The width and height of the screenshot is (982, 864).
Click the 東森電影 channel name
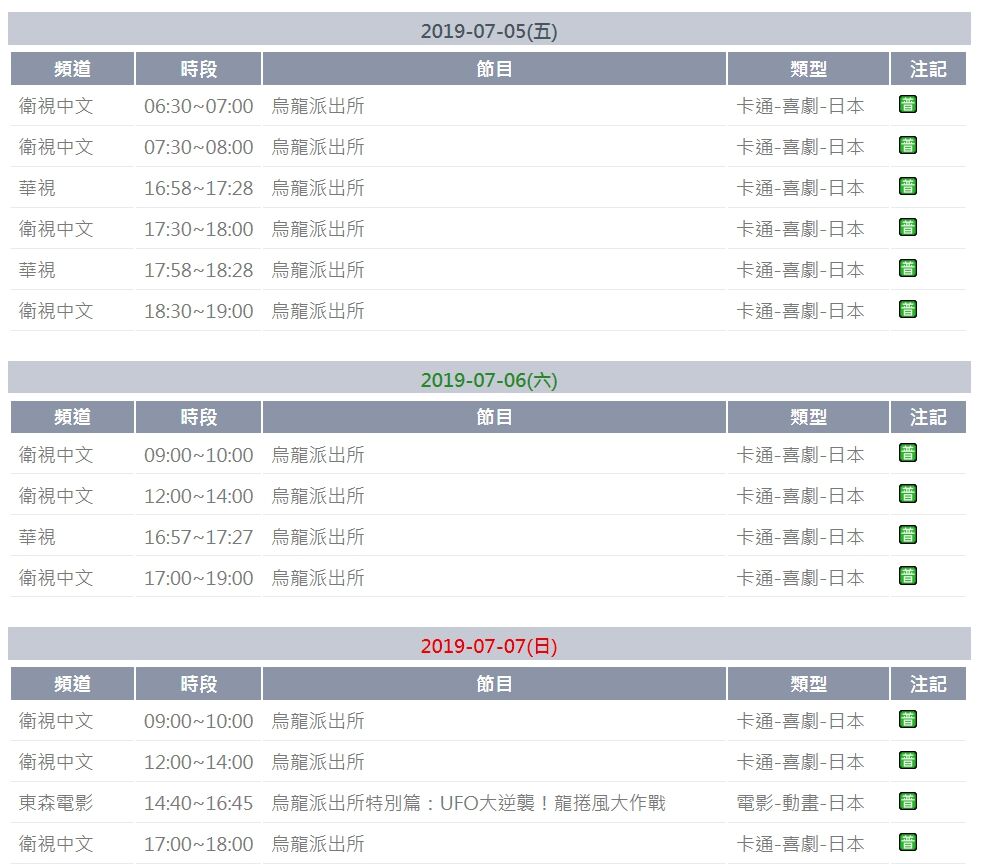[56, 803]
